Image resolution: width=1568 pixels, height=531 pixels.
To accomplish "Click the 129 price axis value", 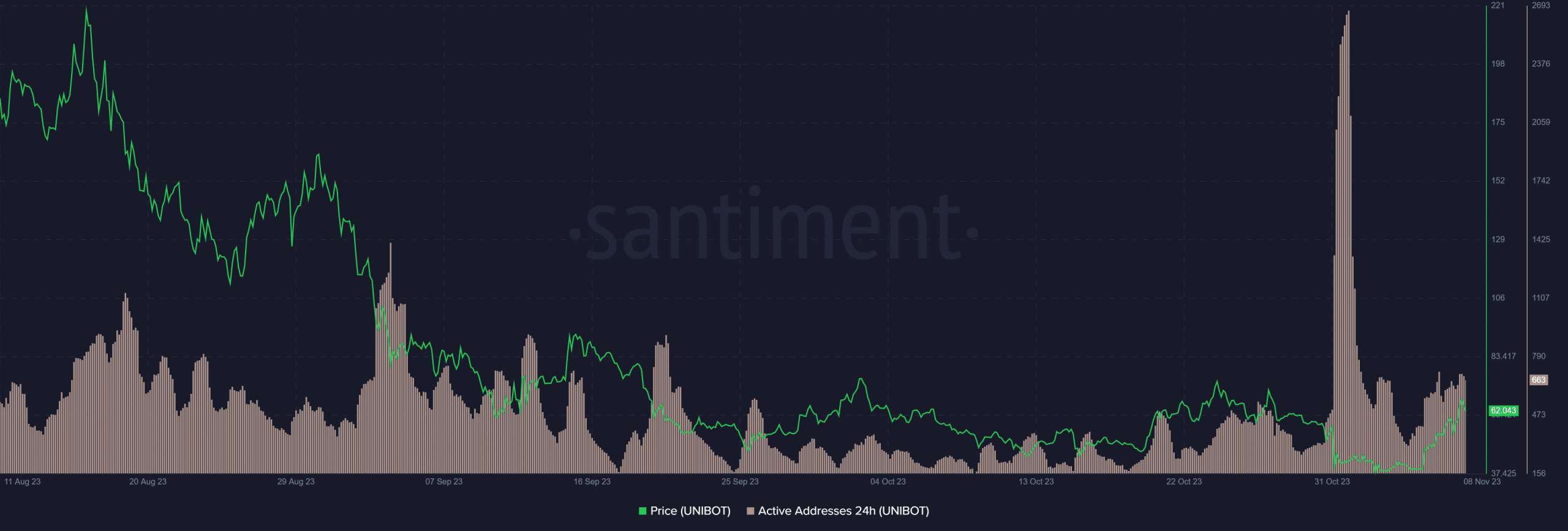I will (x=1498, y=239).
